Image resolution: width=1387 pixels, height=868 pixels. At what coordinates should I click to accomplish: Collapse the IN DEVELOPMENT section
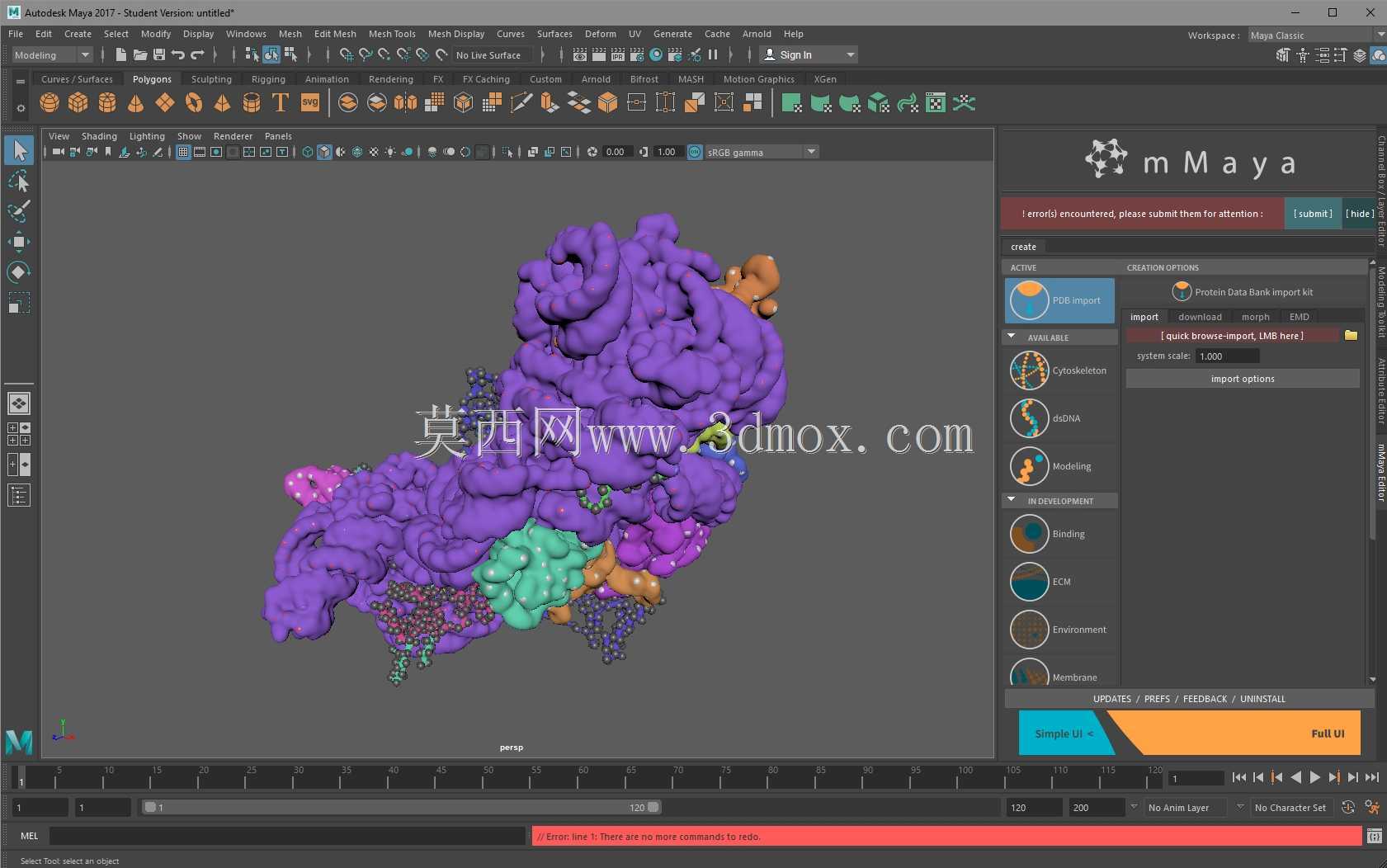click(x=1012, y=500)
